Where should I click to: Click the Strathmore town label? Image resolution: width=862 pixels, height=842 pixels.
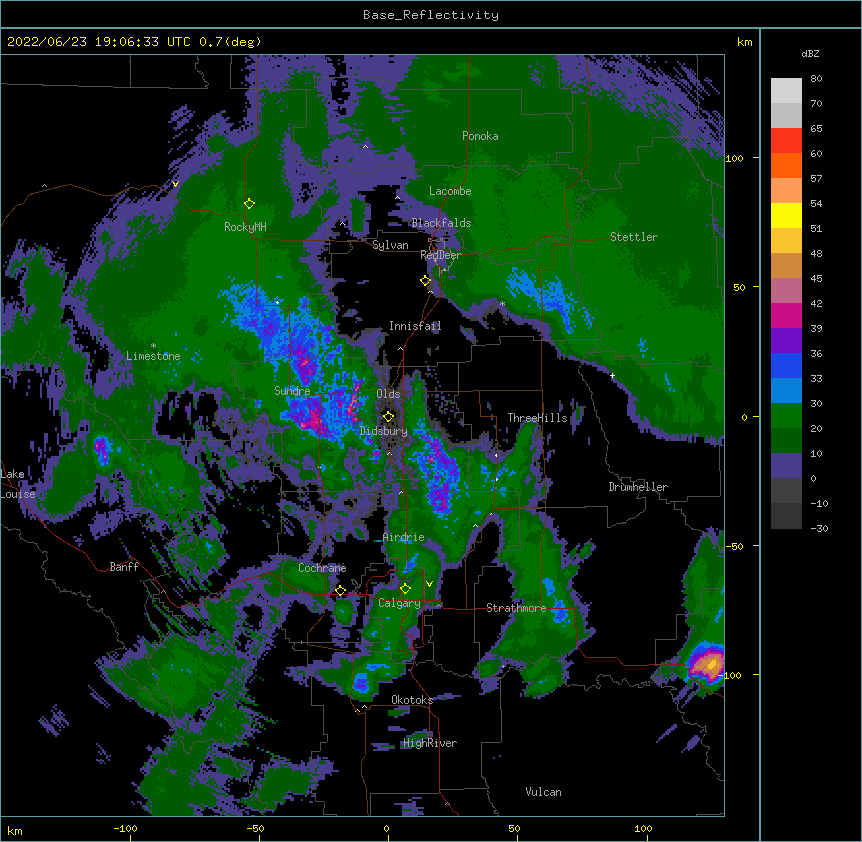point(516,608)
